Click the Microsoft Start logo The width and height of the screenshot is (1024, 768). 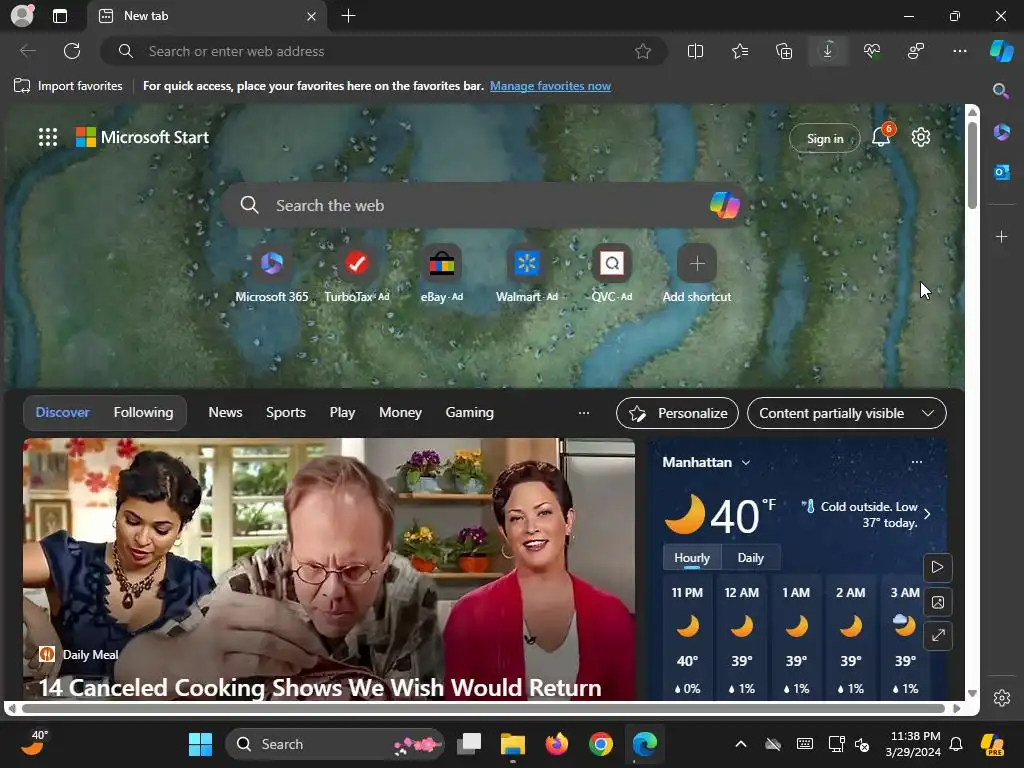coord(142,137)
